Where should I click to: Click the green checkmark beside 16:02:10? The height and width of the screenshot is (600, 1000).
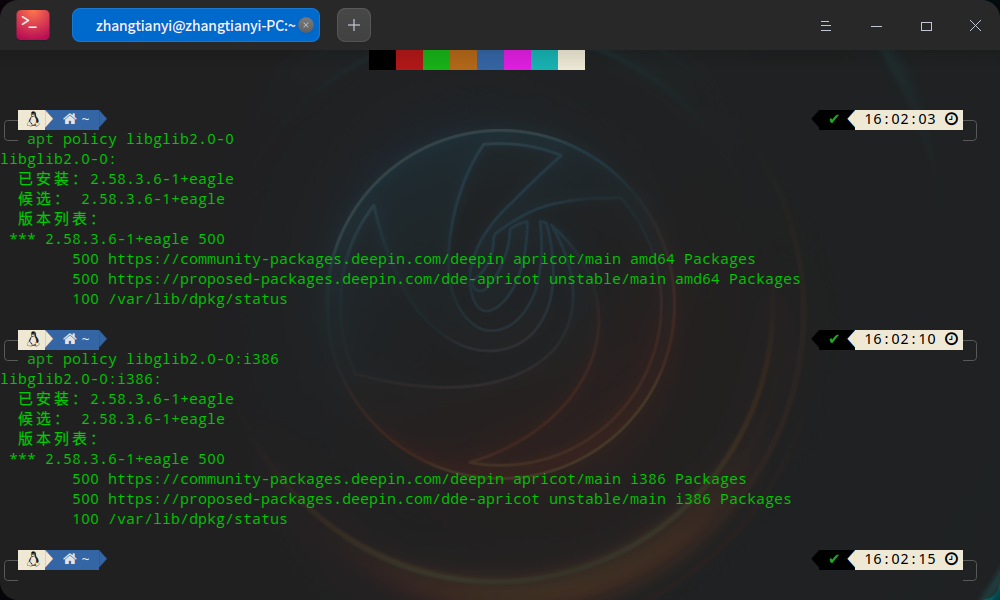(x=833, y=339)
